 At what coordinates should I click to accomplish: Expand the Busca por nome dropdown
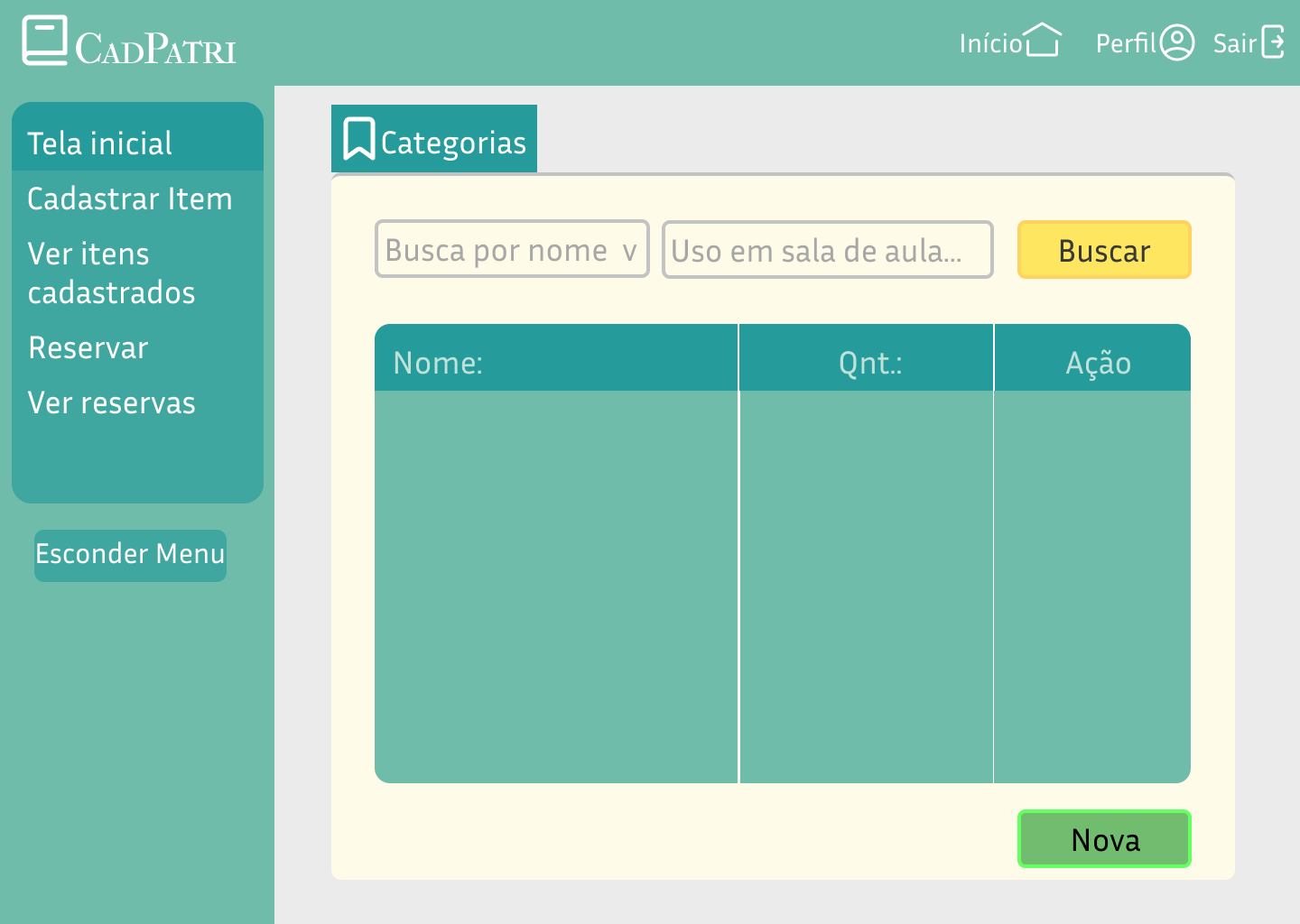(512, 249)
